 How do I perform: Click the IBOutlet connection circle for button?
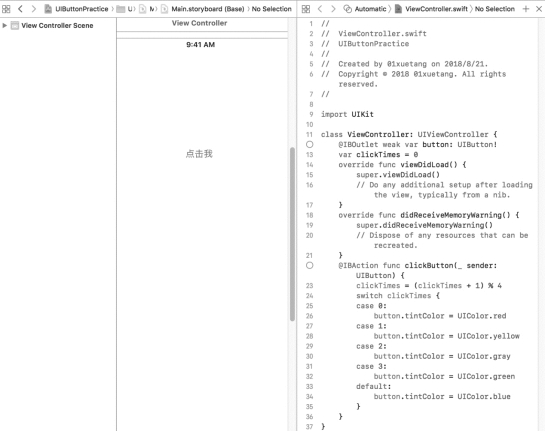310,144
